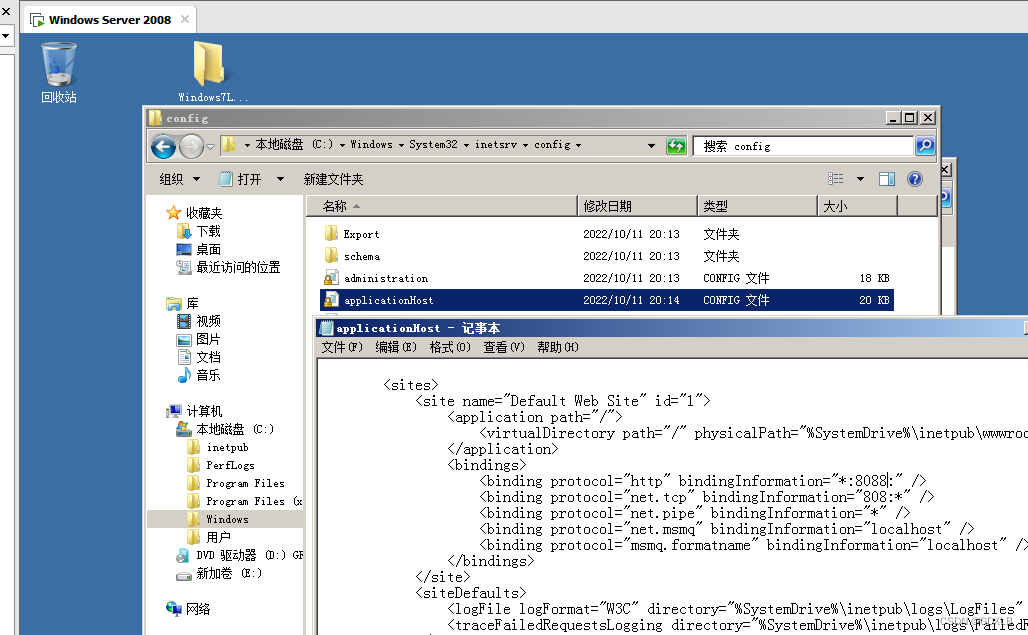Click the search magnifier icon

[x=925, y=145]
